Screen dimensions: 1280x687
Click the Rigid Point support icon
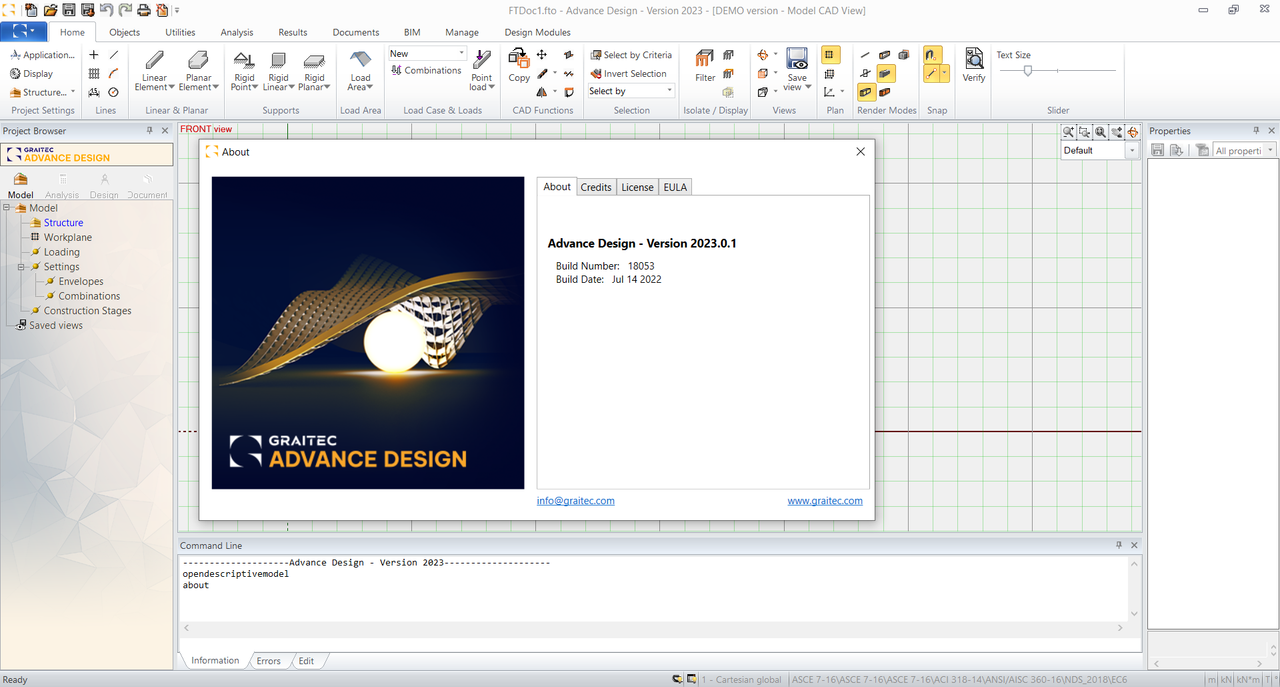pos(243,70)
